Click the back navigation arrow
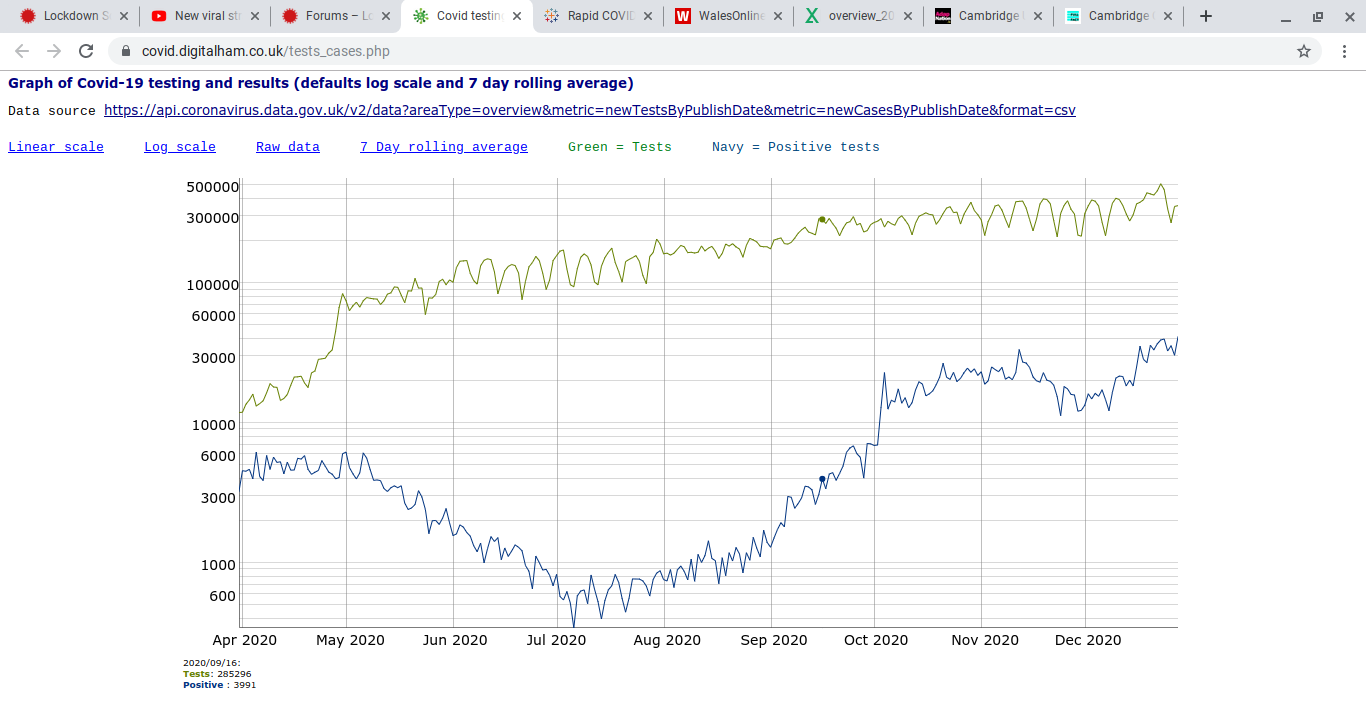1366x712 pixels. click(22, 51)
